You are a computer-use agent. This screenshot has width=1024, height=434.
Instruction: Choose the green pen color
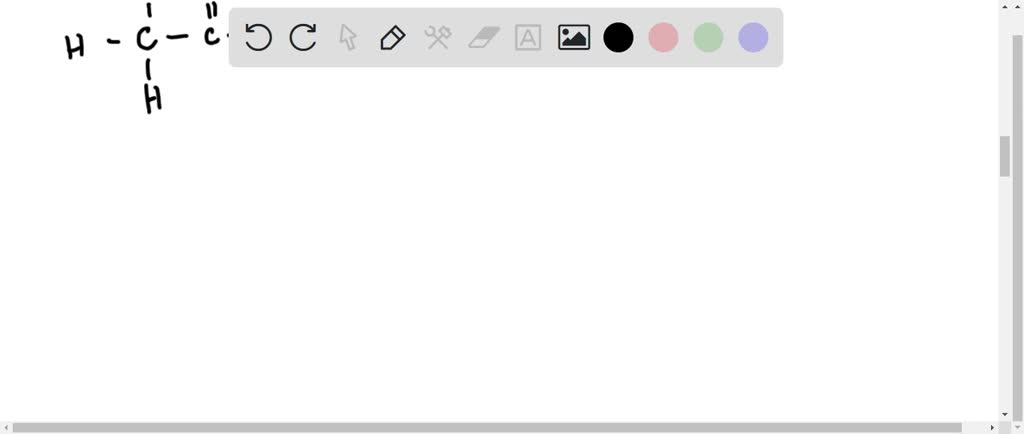[x=708, y=37]
